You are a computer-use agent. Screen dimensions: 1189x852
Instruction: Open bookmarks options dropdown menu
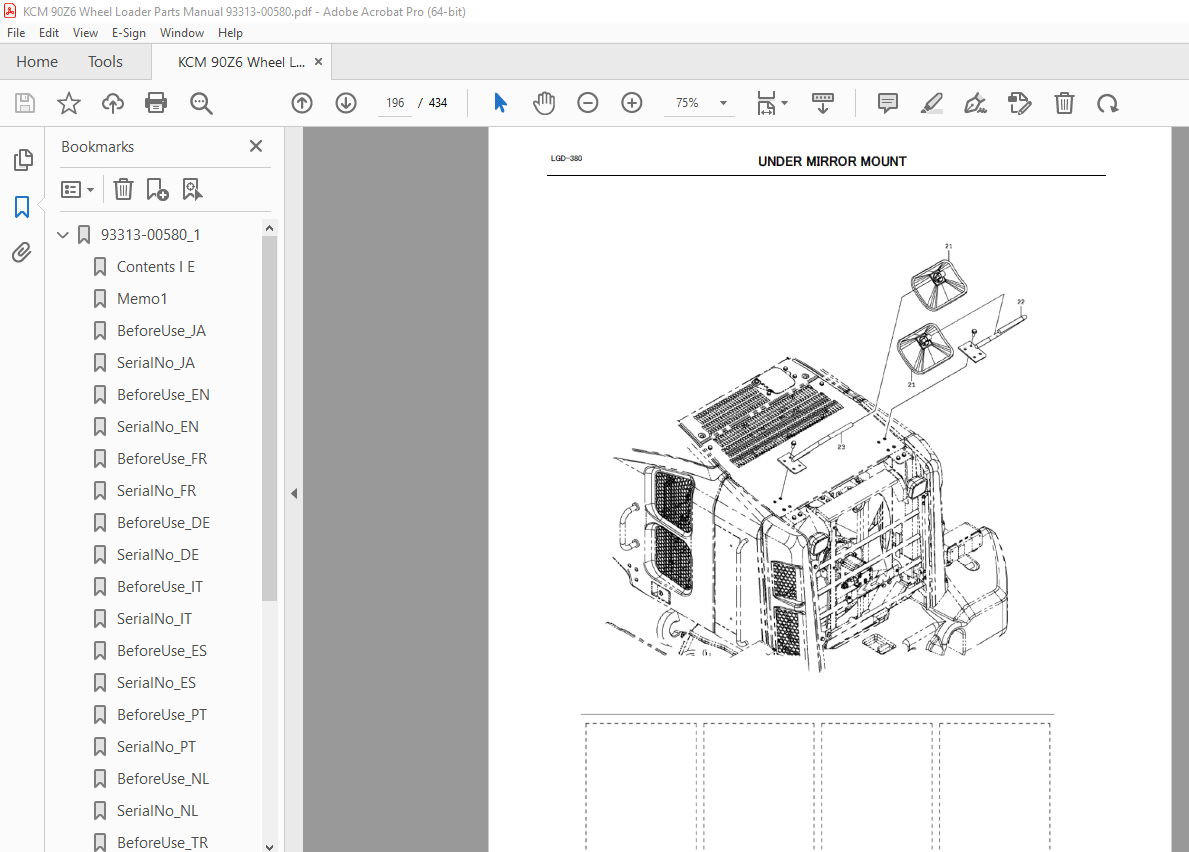tap(77, 190)
